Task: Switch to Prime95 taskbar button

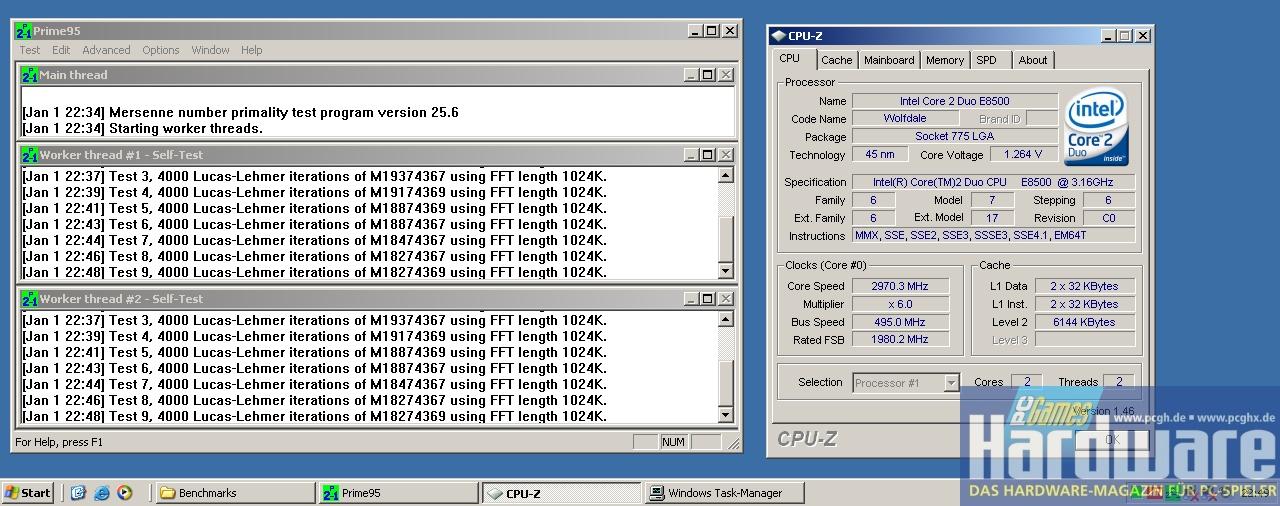Action: pos(398,492)
